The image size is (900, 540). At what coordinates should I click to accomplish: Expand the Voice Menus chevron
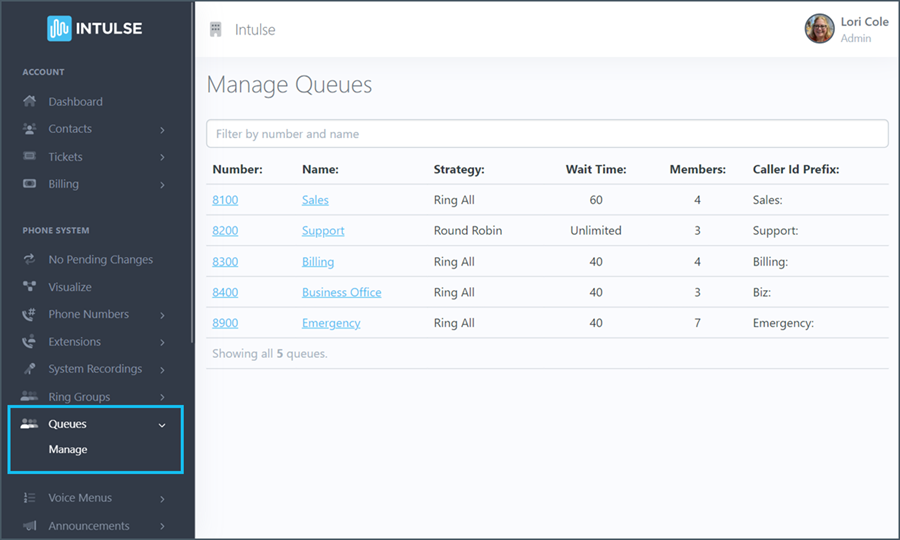click(x=162, y=499)
